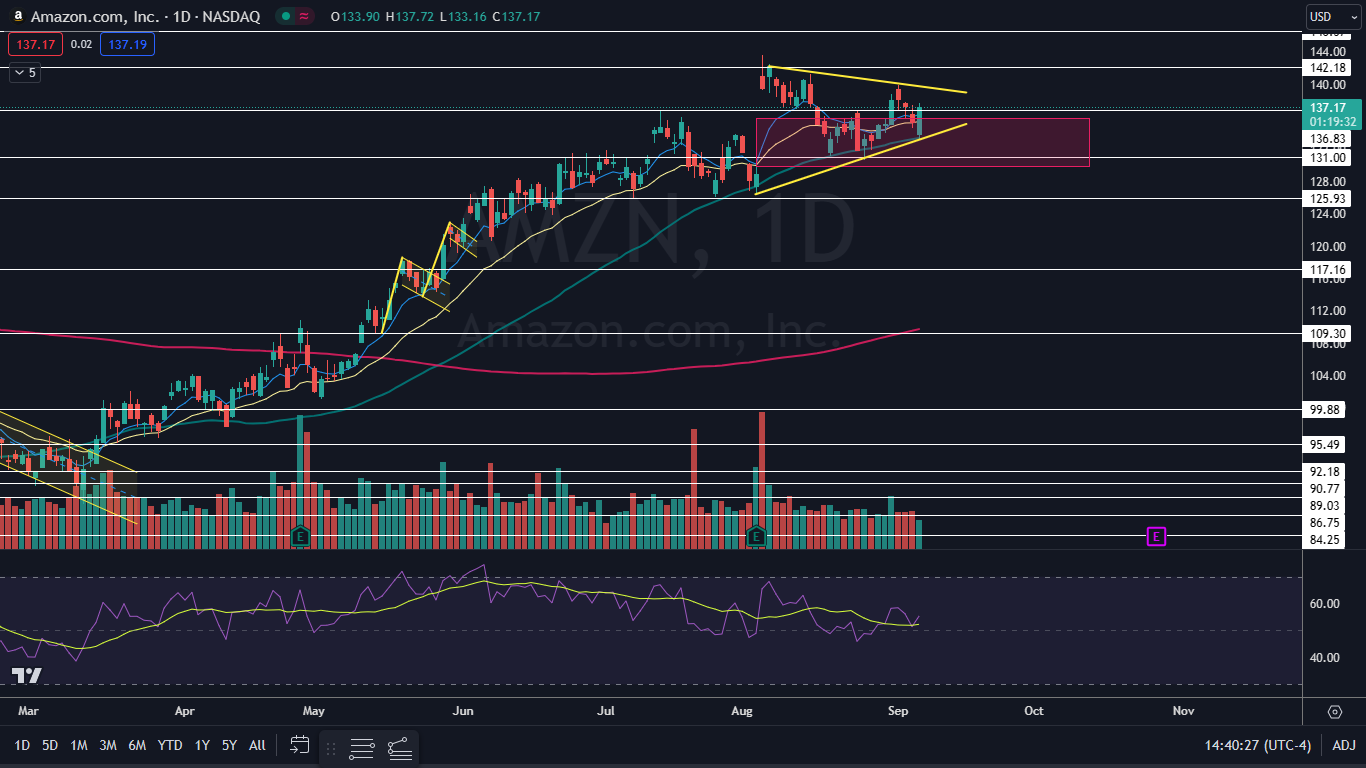The height and width of the screenshot is (768, 1366).
Task: Click the 95.49 horizontal level price label
Action: click(1326, 444)
